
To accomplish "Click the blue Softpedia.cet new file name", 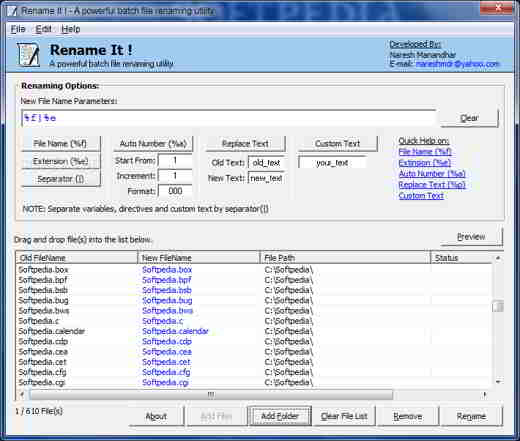I will tap(166, 362).
